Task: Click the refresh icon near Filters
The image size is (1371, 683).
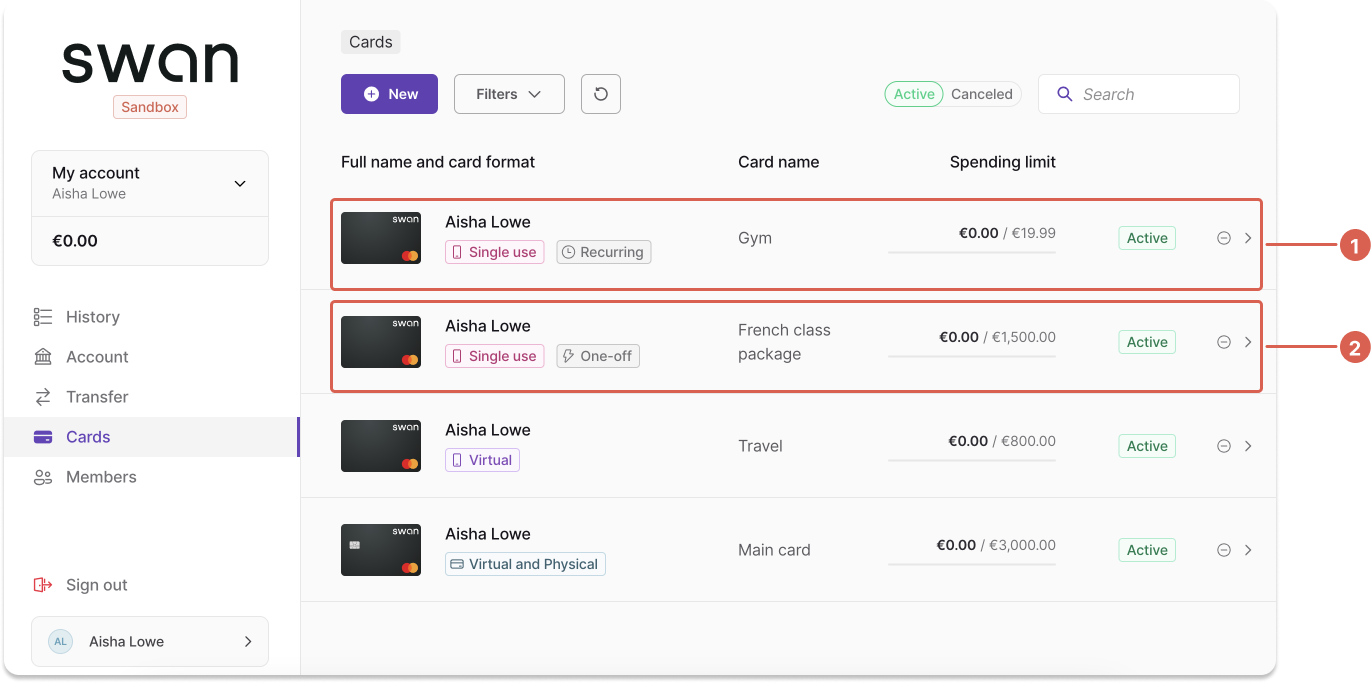Action: (x=600, y=93)
